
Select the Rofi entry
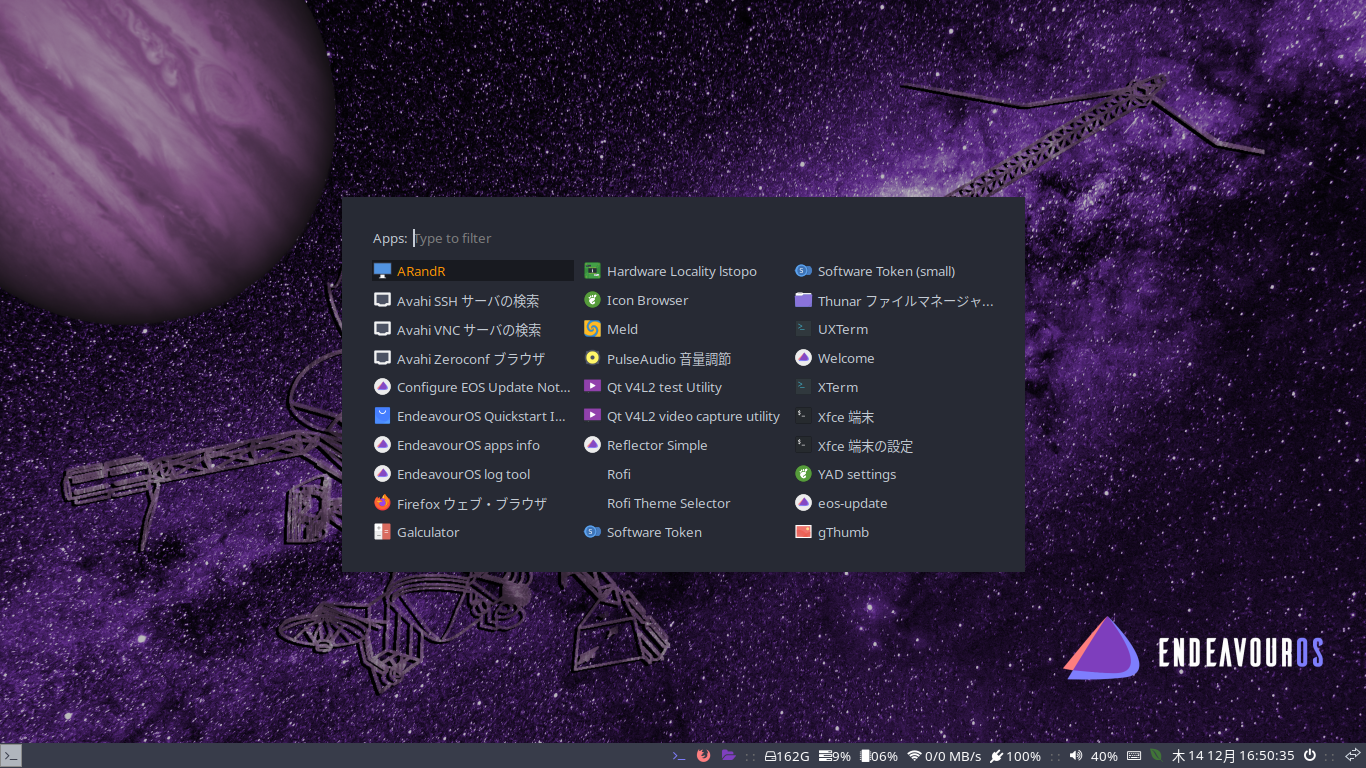683,474
